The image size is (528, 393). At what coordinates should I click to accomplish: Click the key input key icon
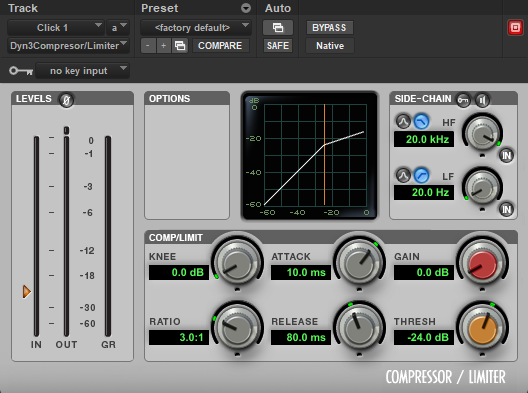21,71
